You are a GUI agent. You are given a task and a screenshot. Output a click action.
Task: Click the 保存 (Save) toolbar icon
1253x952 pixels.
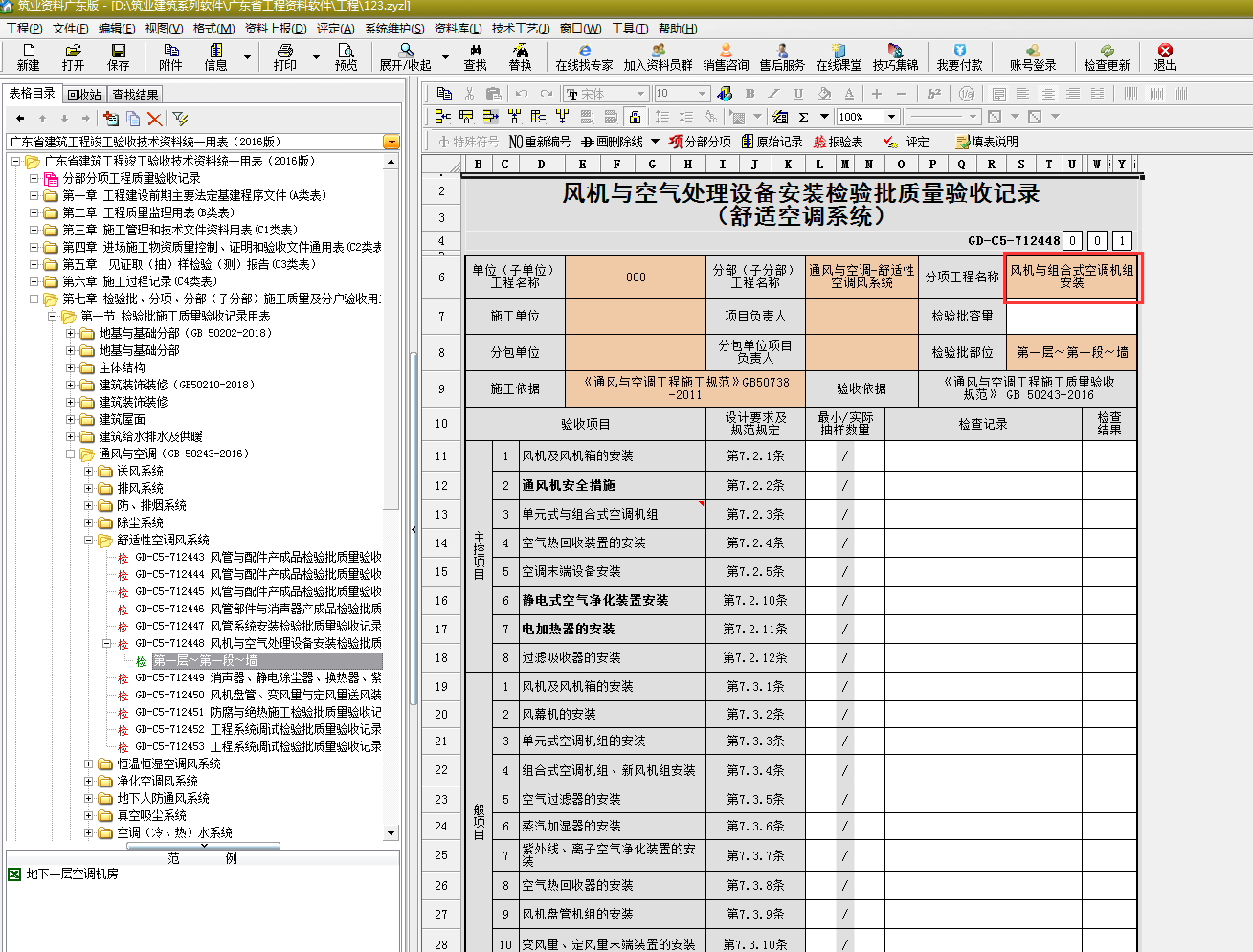[x=118, y=57]
